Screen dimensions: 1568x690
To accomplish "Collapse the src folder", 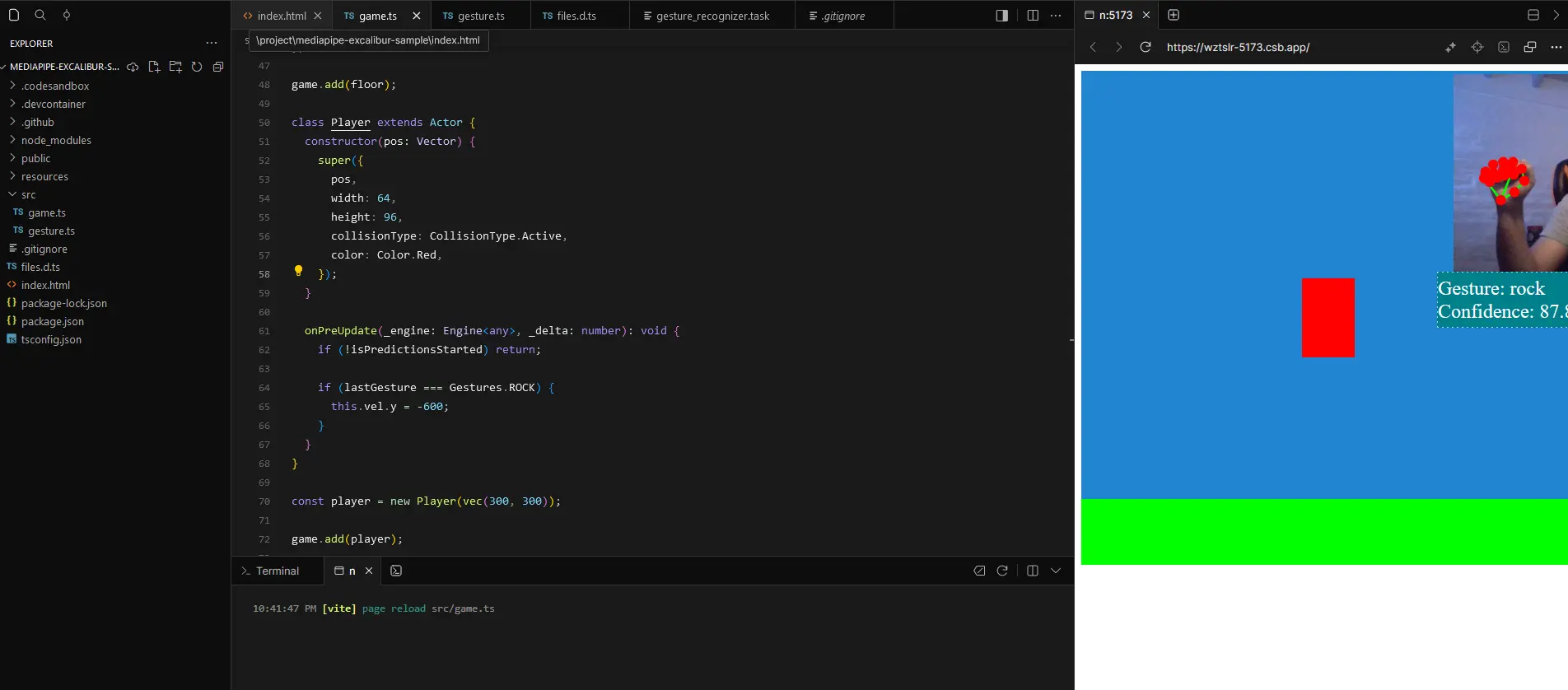I will (28, 194).
